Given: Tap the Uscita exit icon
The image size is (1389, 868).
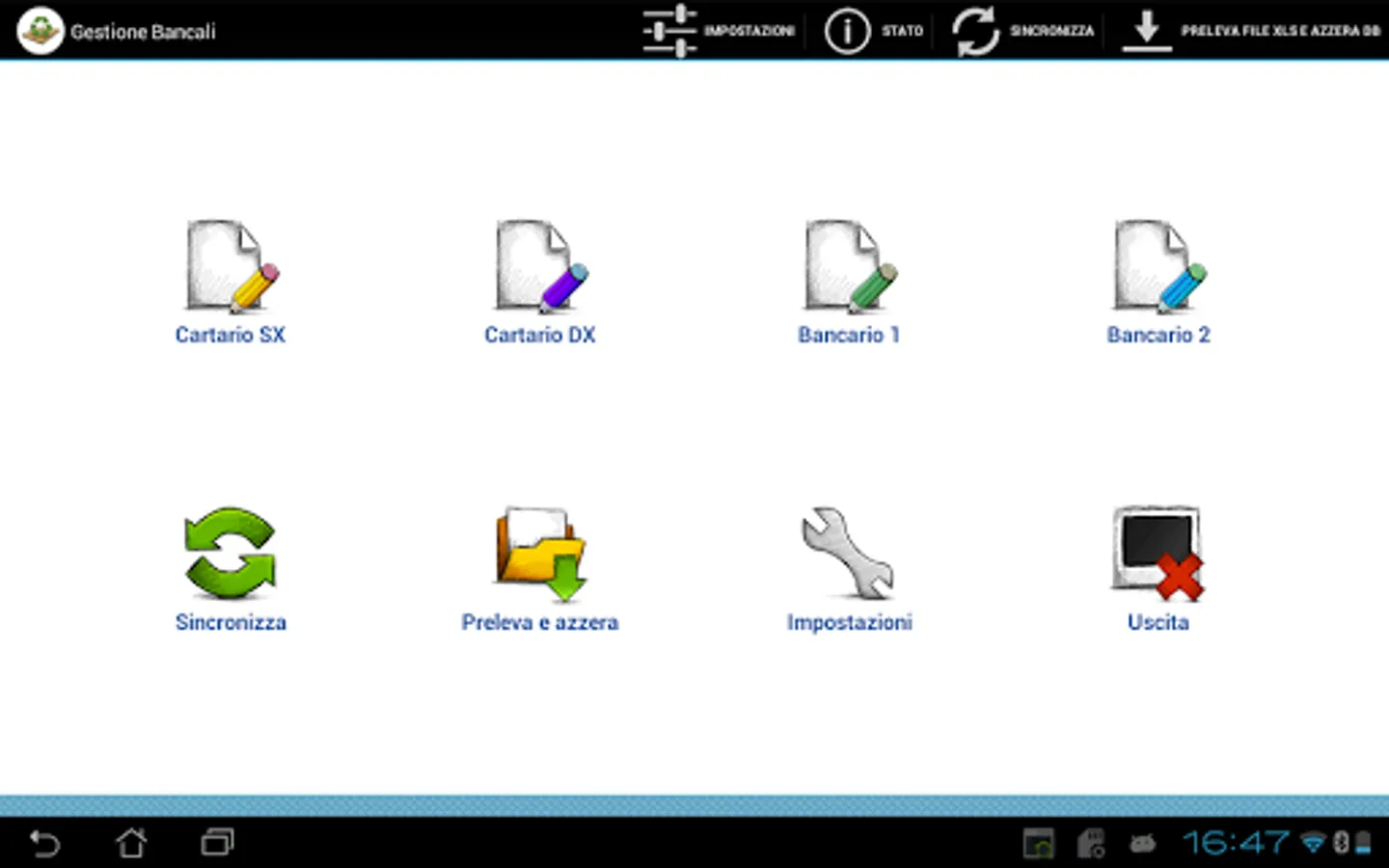Looking at the screenshot, I should tap(1157, 553).
